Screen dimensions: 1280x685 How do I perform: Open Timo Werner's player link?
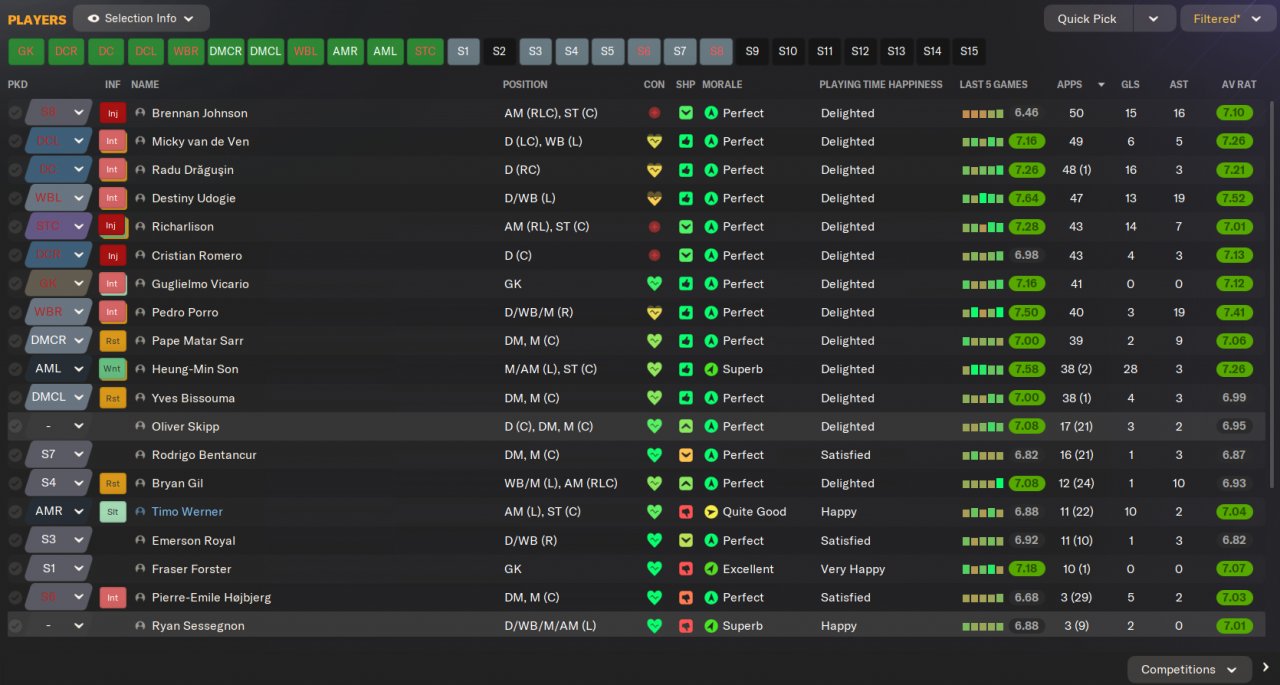tap(187, 512)
